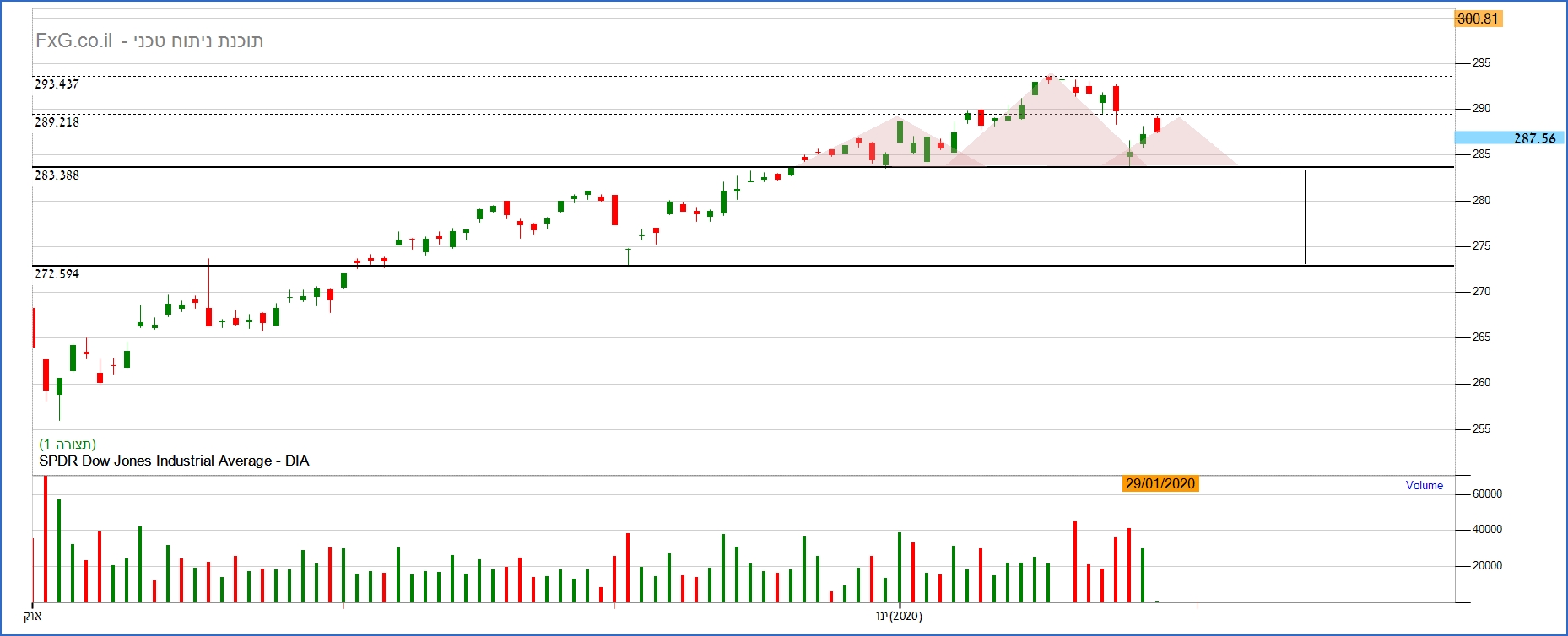
Task: Select the orange 29/01/2020 date marker
Action: click(x=1160, y=483)
